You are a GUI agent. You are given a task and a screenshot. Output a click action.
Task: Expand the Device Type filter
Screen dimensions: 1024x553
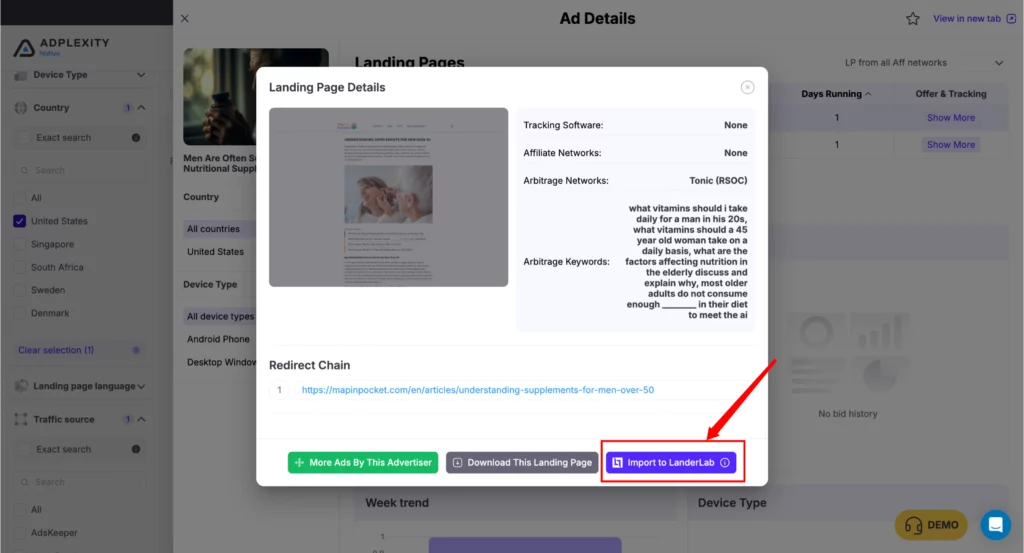click(140, 75)
